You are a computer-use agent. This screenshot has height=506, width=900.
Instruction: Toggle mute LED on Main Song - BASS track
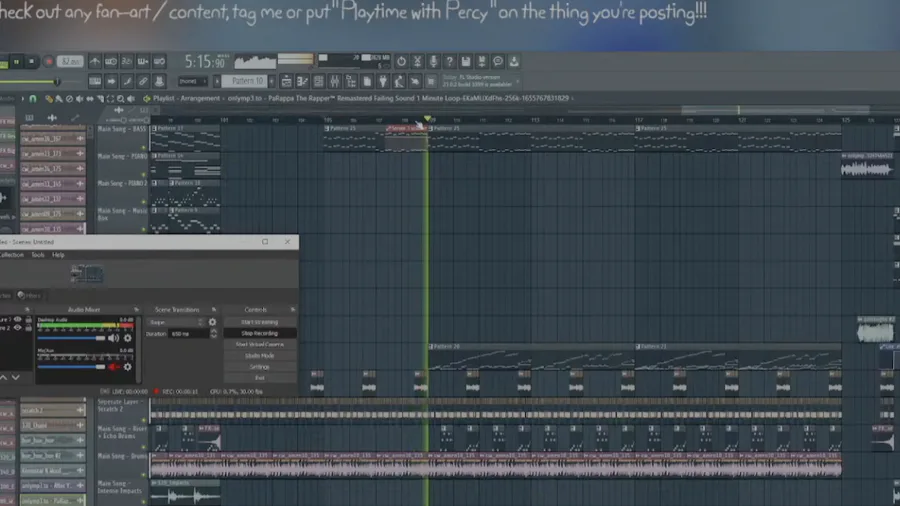point(143,148)
